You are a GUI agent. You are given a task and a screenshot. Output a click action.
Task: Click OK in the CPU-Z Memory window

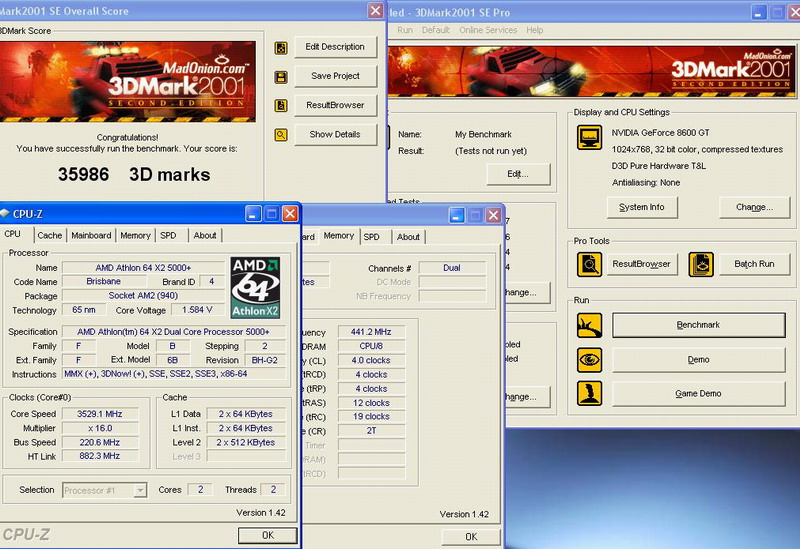pyautogui.click(x=471, y=537)
